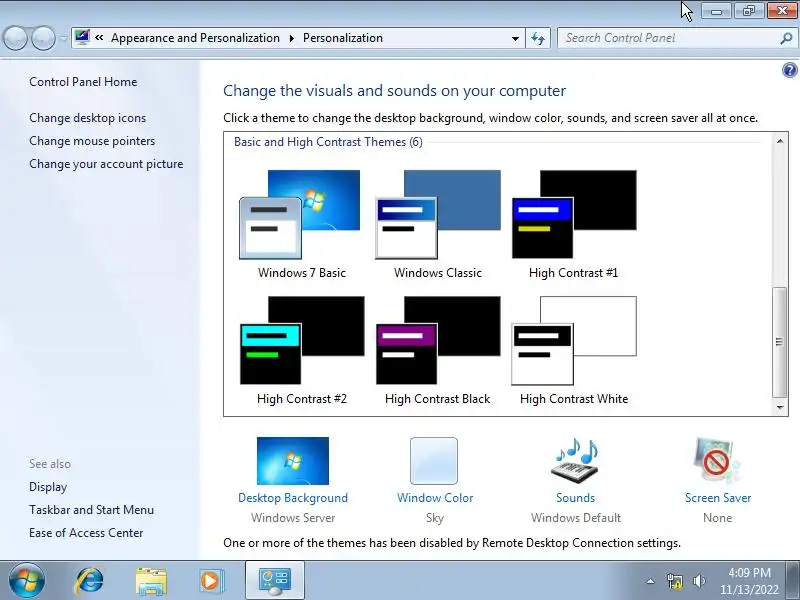The height and width of the screenshot is (600, 800).
Task: Click the volume speaker tray icon
Action: (699, 581)
